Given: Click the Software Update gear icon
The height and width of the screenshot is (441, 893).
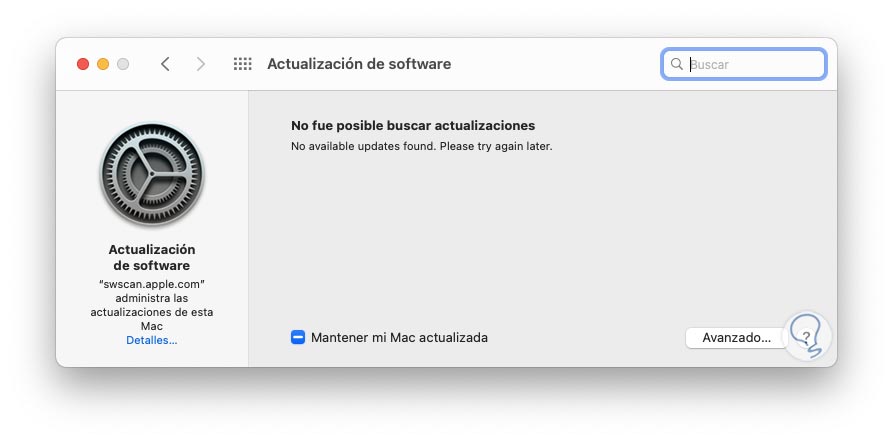Looking at the screenshot, I should pyautogui.click(x=151, y=176).
